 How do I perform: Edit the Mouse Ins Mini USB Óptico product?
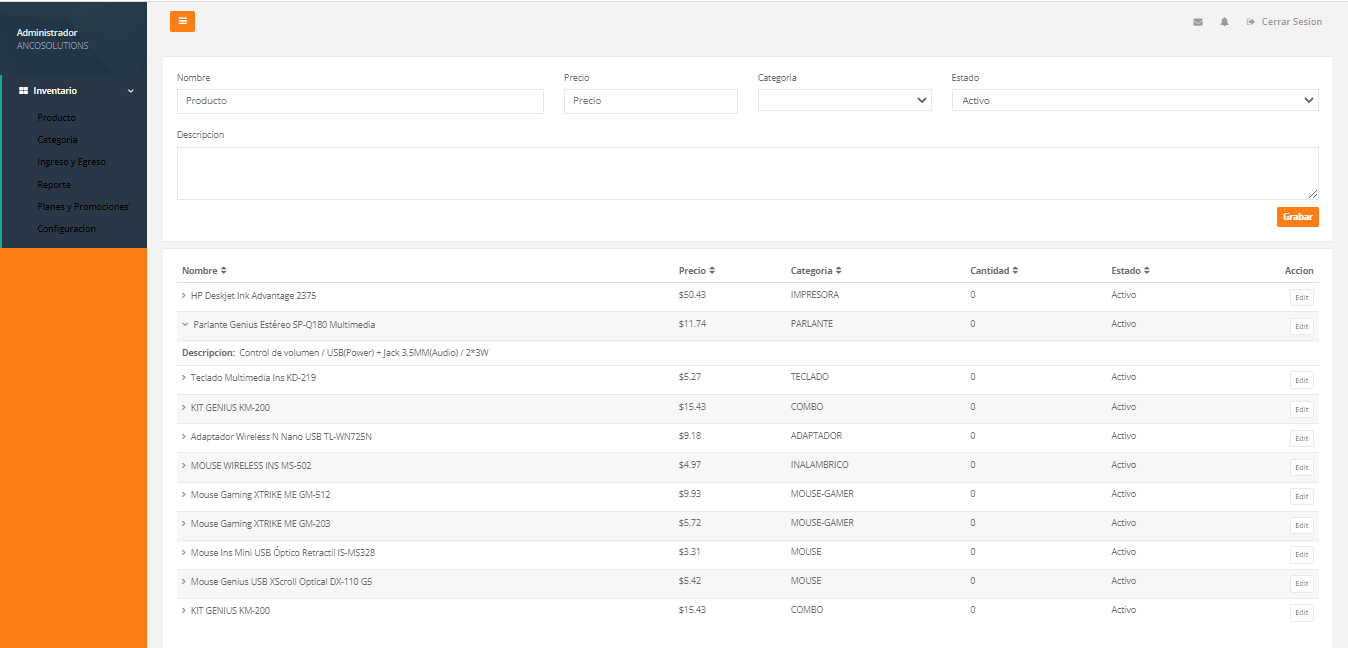point(1301,555)
